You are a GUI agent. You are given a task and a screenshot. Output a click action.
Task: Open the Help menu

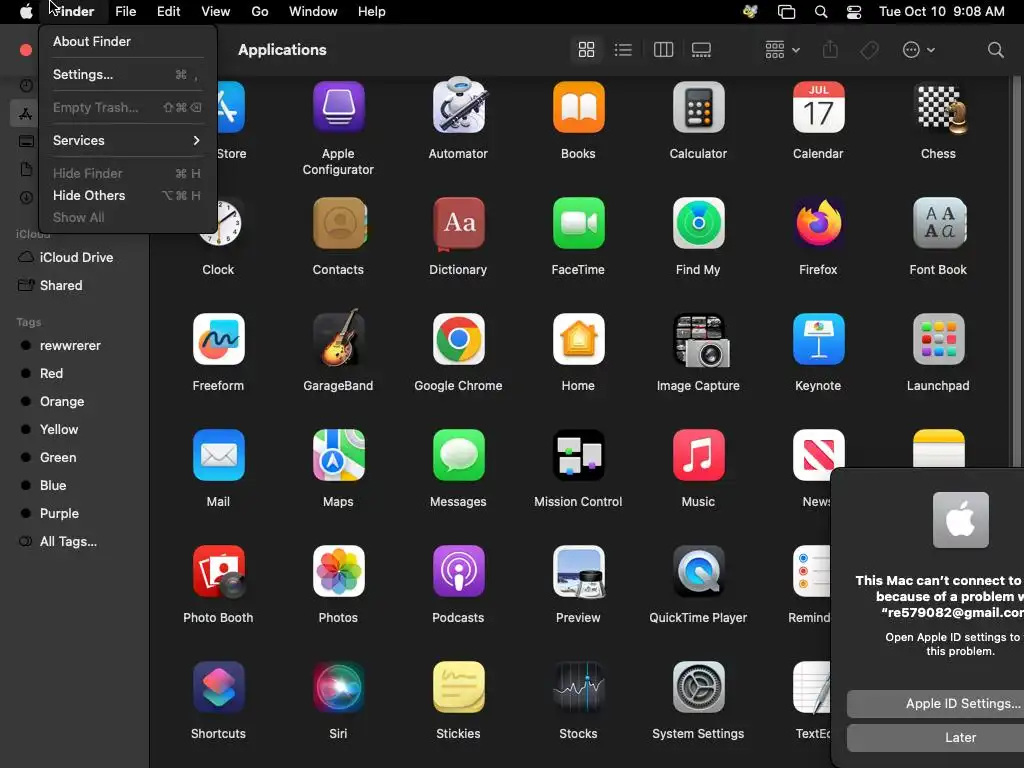click(x=372, y=12)
